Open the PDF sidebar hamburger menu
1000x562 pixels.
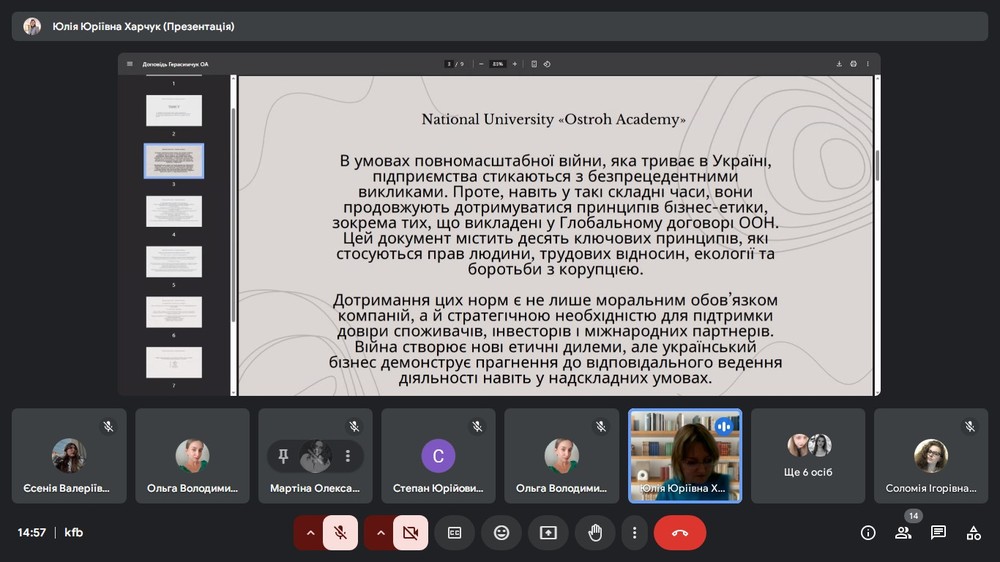[130, 64]
